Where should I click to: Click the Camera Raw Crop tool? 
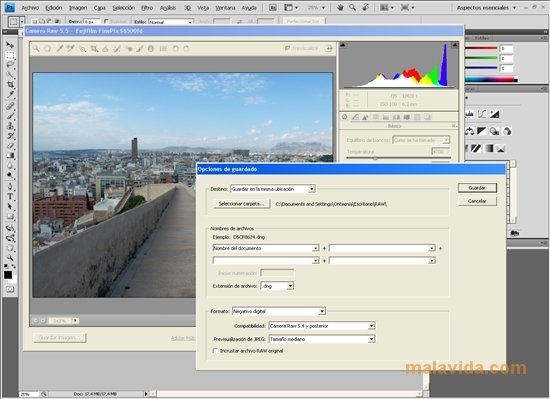tap(94, 49)
